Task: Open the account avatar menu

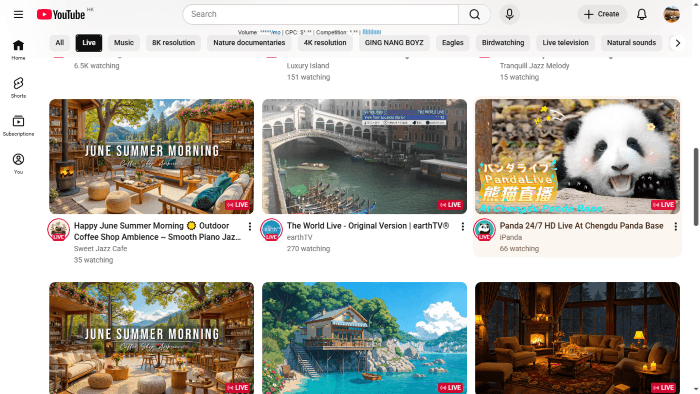Action: pos(671,14)
